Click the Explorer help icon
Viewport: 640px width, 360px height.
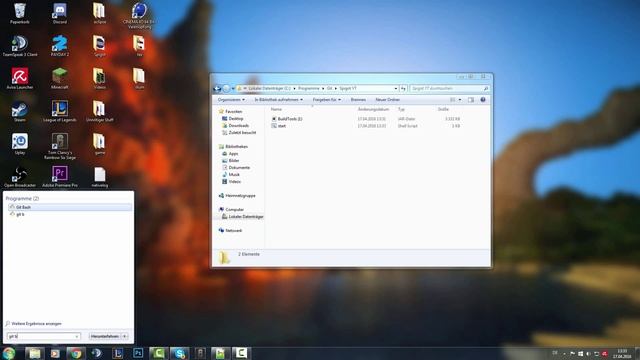pyautogui.click(x=483, y=100)
